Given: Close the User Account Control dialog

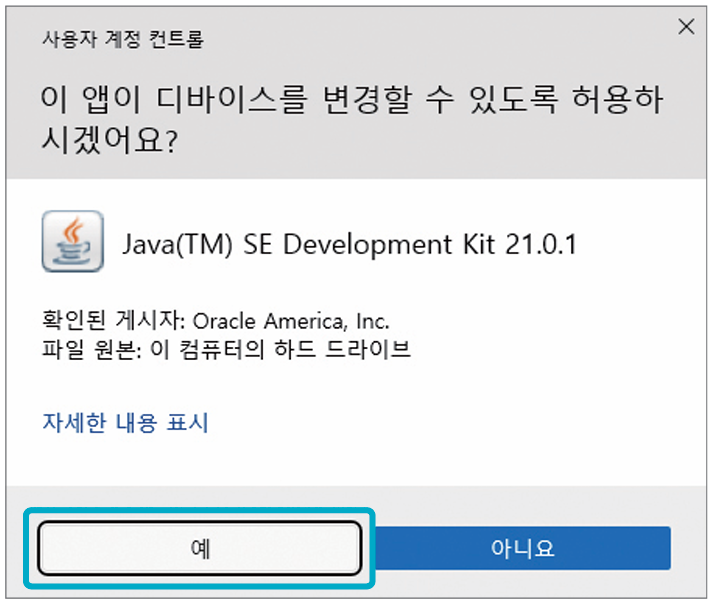Looking at the screenshot, I should (686, 27).
